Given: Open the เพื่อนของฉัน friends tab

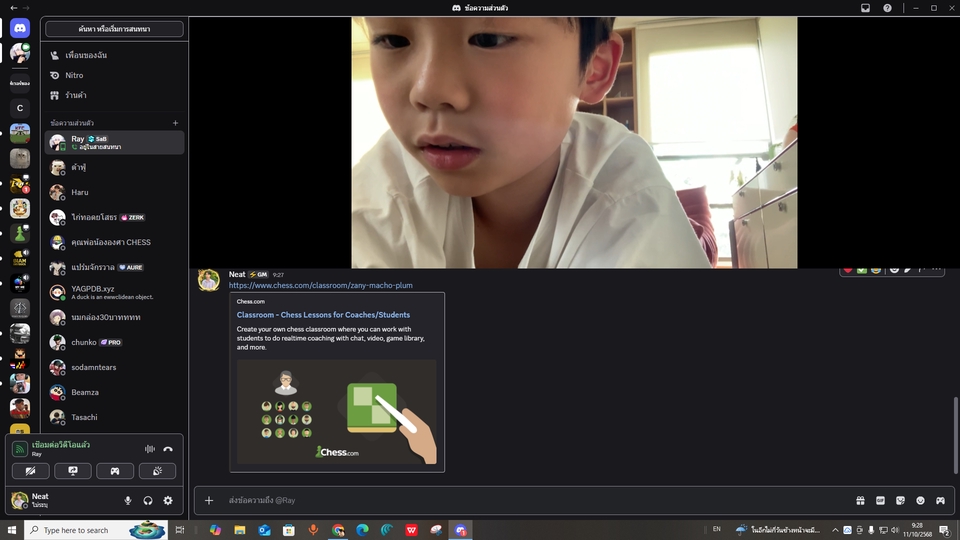Looking at the screenshot, I should 85,55.
